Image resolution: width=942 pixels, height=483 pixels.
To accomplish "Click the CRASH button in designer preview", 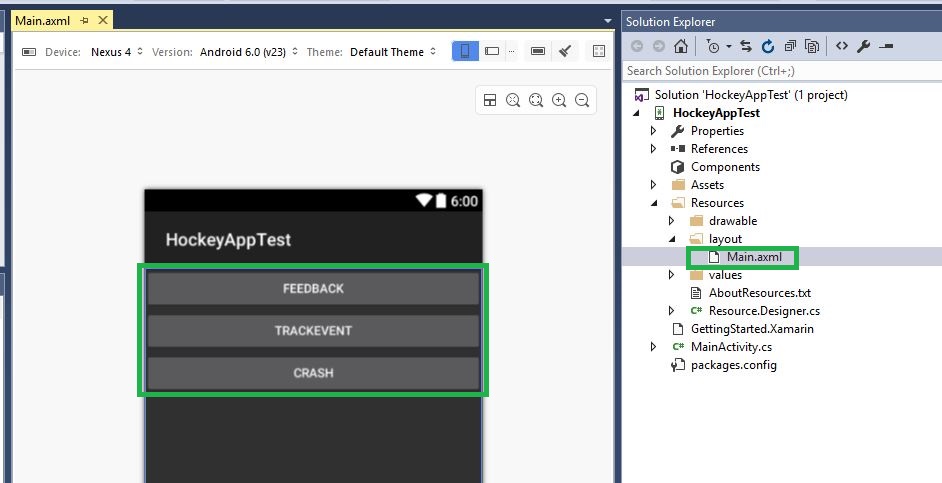I will 313,373.
